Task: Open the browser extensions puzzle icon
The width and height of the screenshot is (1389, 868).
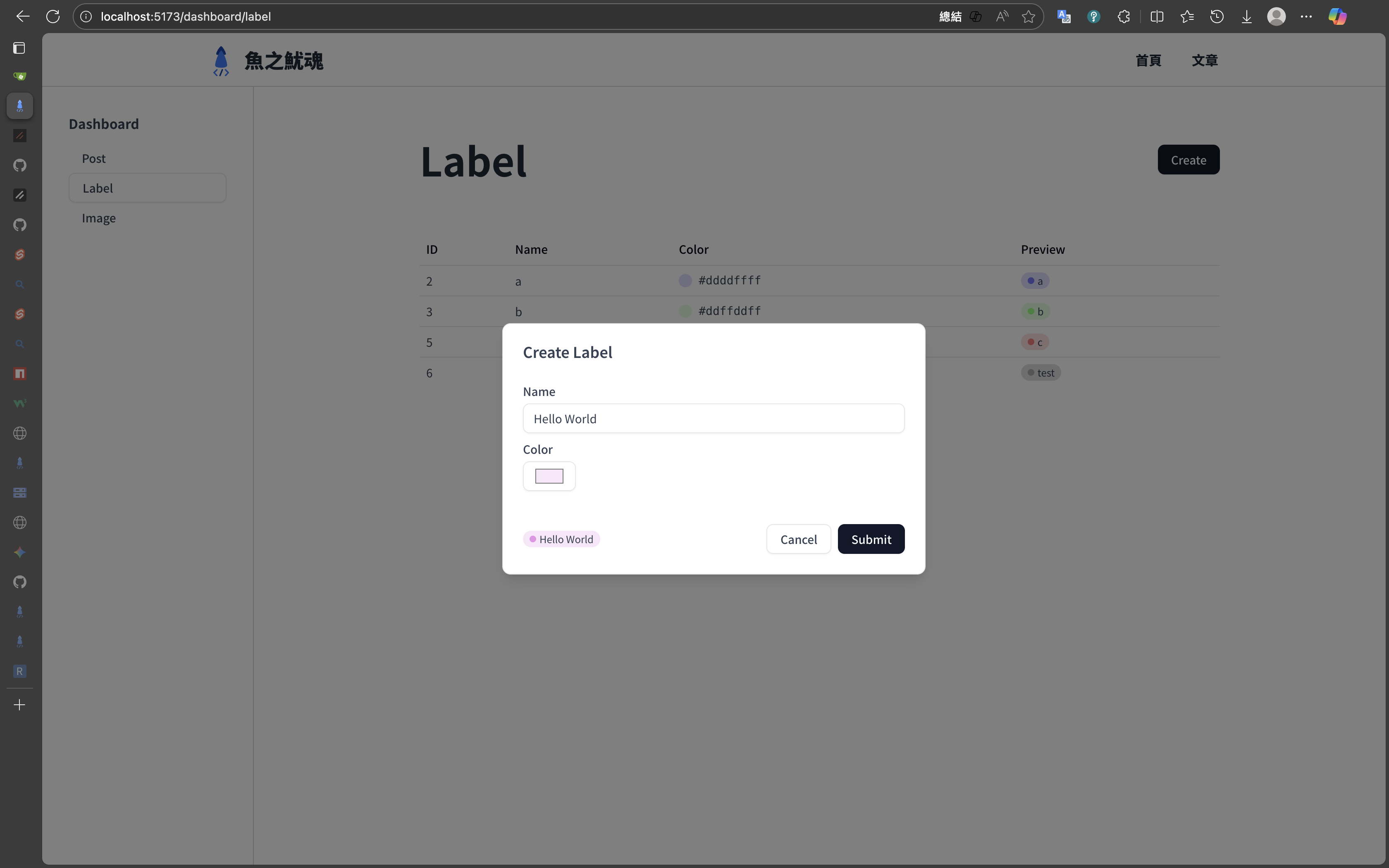Action: 1123,17
